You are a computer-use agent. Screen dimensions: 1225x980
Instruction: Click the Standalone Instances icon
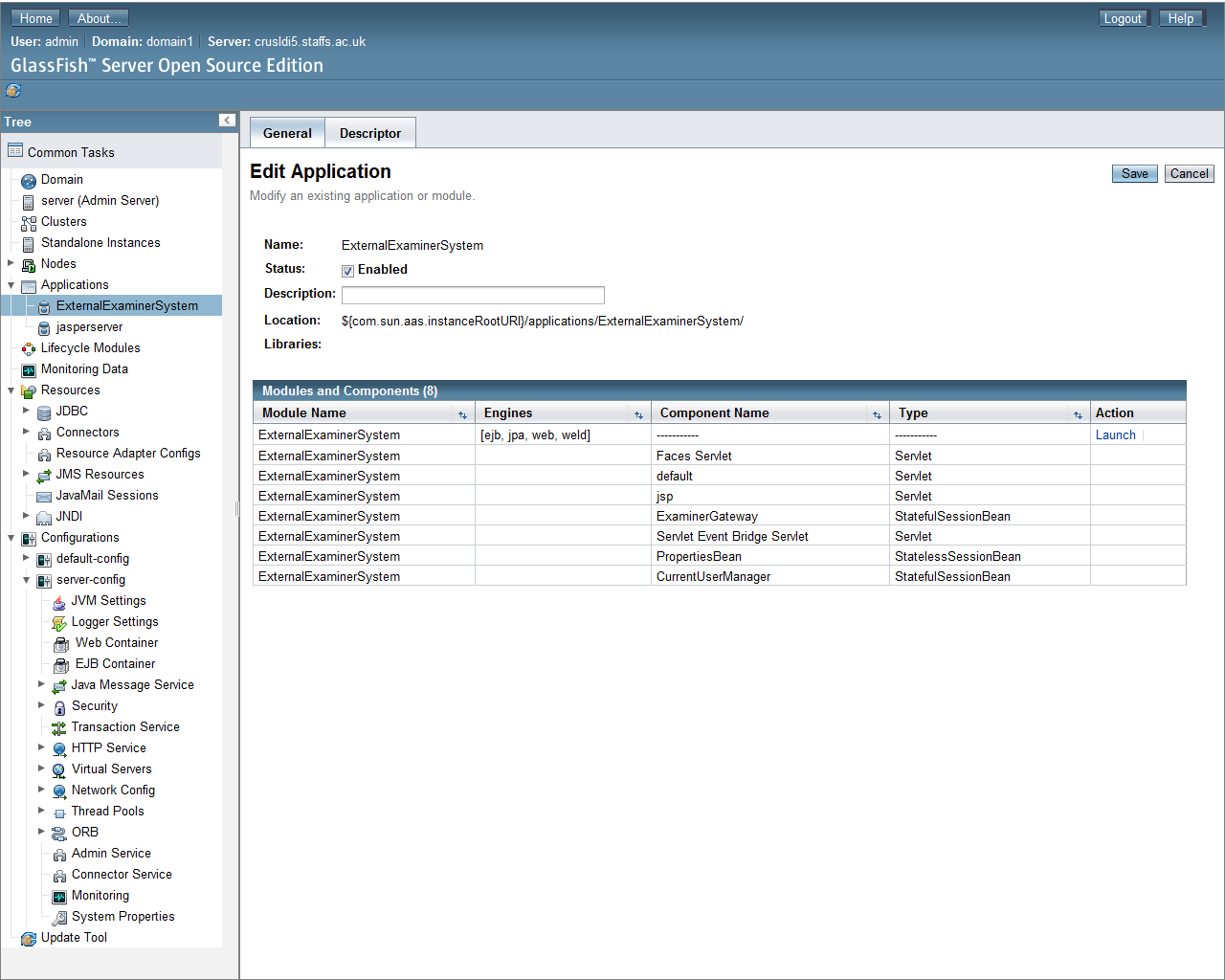point(29,243)
